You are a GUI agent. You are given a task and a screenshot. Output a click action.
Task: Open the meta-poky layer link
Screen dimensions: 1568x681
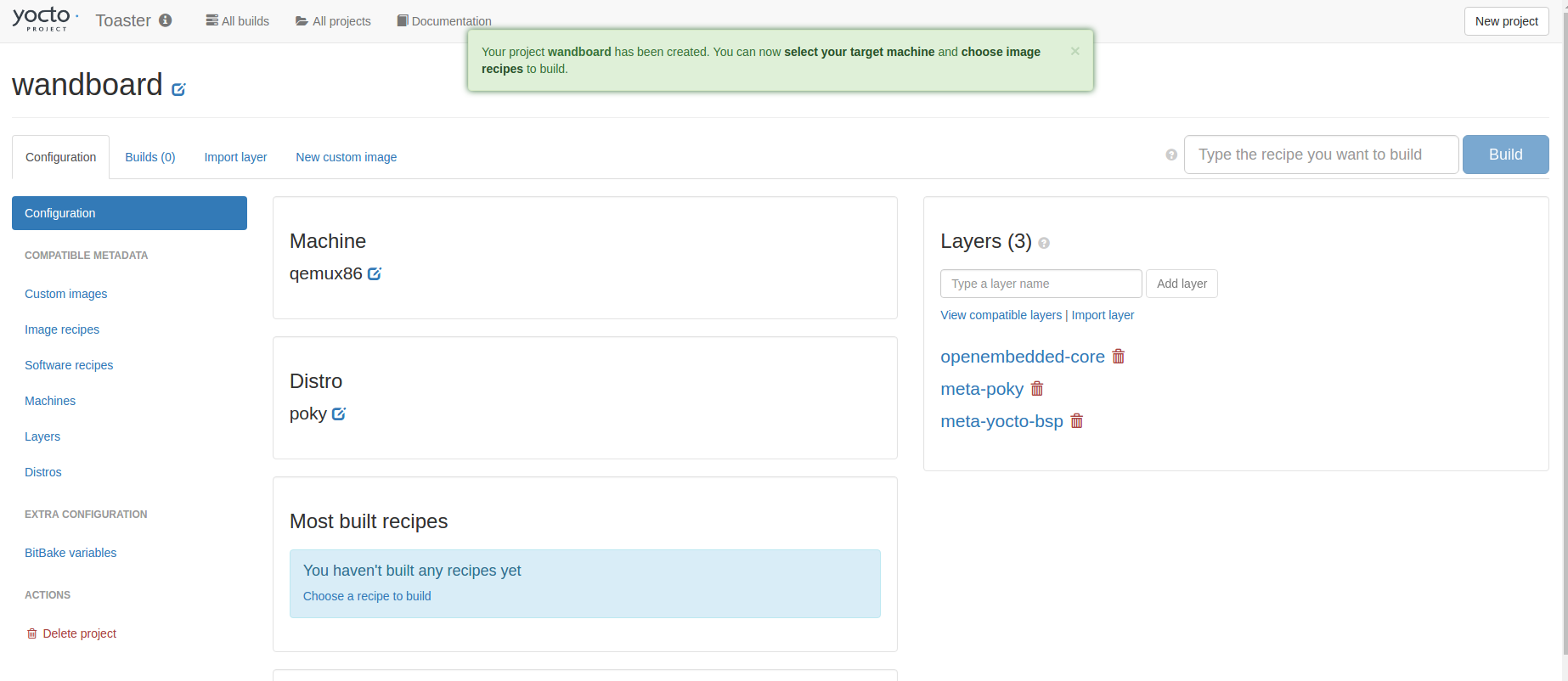click(x=982, y=389)
